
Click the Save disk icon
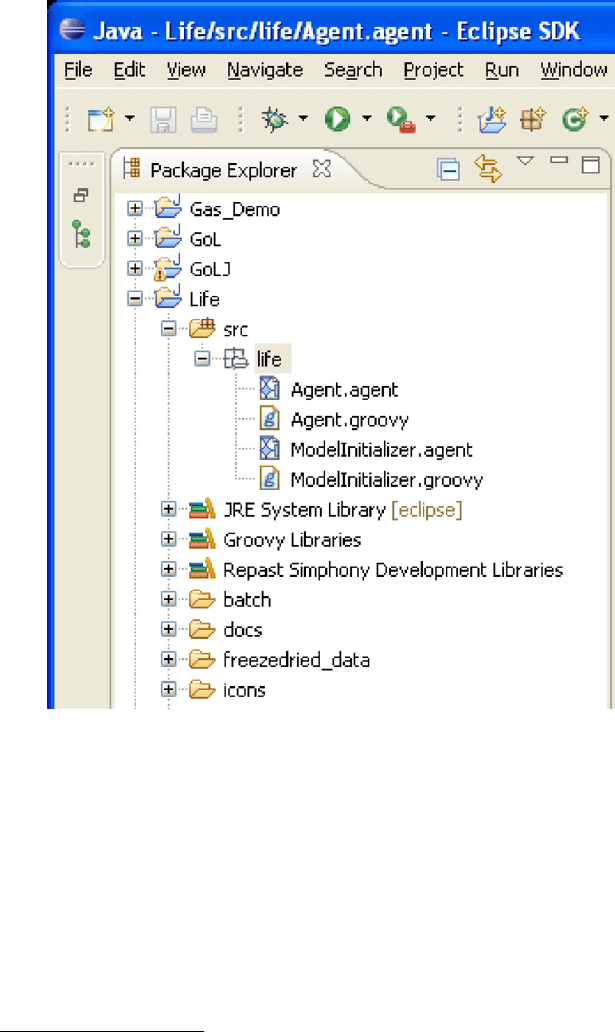[x=163, y=120]
